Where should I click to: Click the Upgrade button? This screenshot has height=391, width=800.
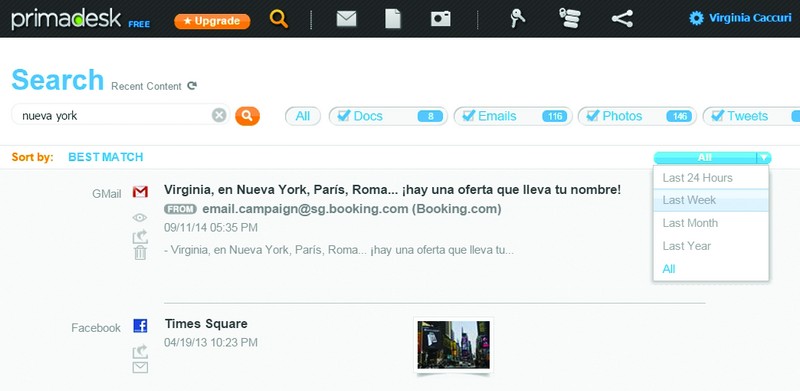pyautogui.click(x=212, y=21)
